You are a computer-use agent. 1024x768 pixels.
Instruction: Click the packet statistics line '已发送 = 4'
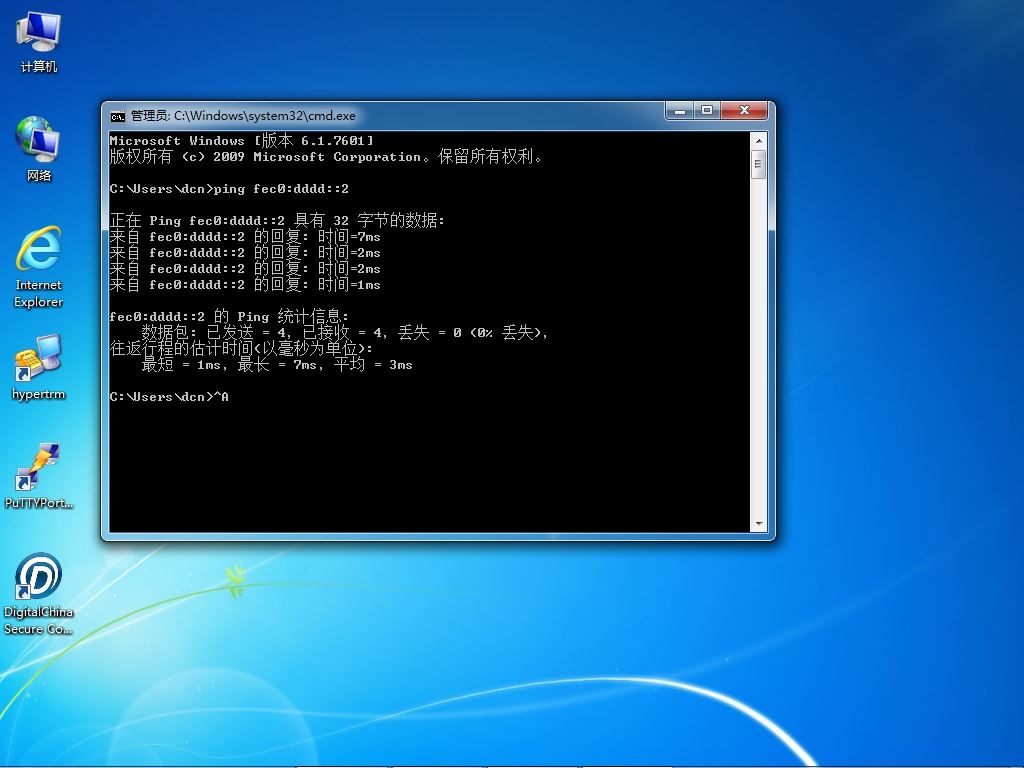tap(345, 332)
